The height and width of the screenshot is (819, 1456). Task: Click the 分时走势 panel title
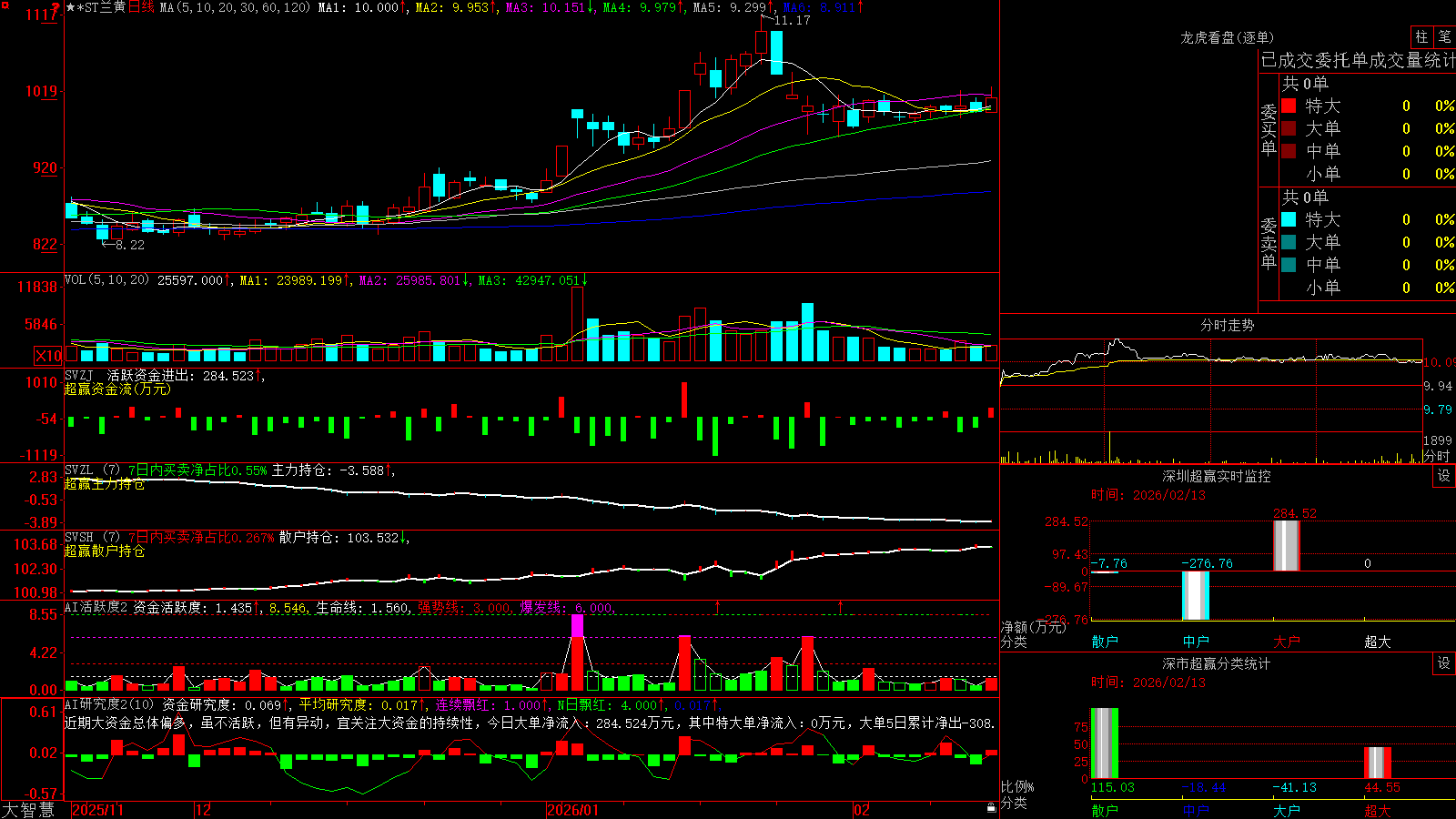[1227, 325]
